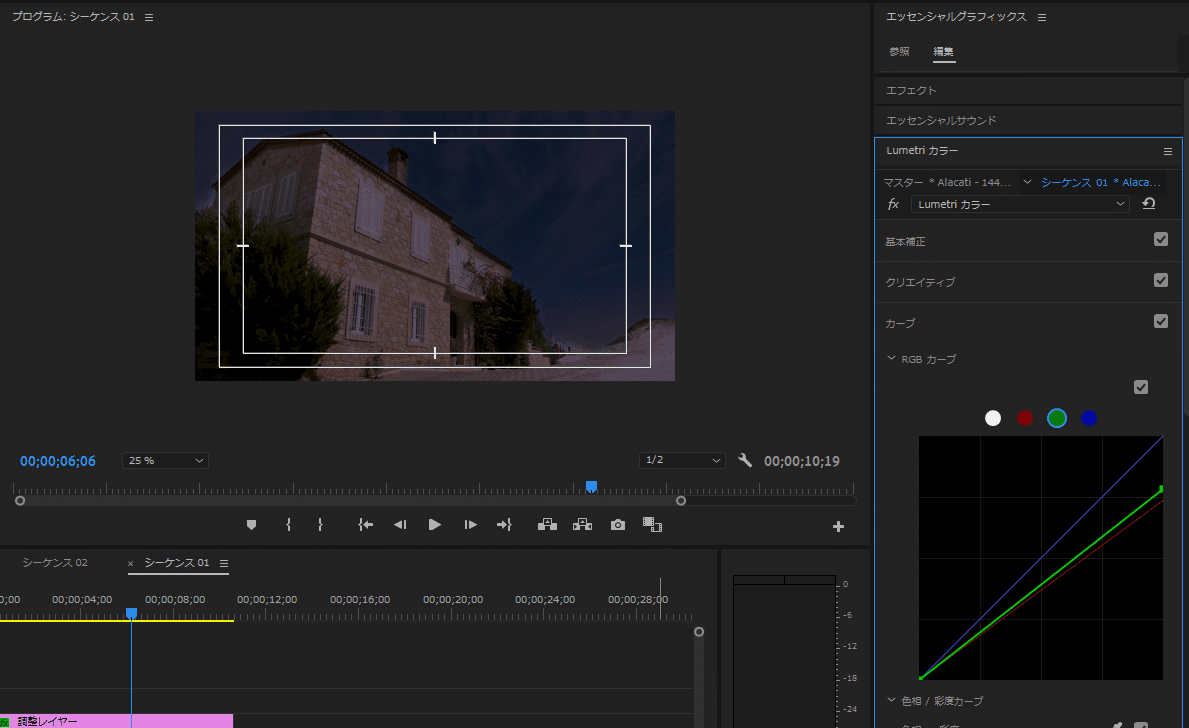Open the 1/2 playback resolution dropdown
Screen dimensions: 1189x728
click(682, 460)
